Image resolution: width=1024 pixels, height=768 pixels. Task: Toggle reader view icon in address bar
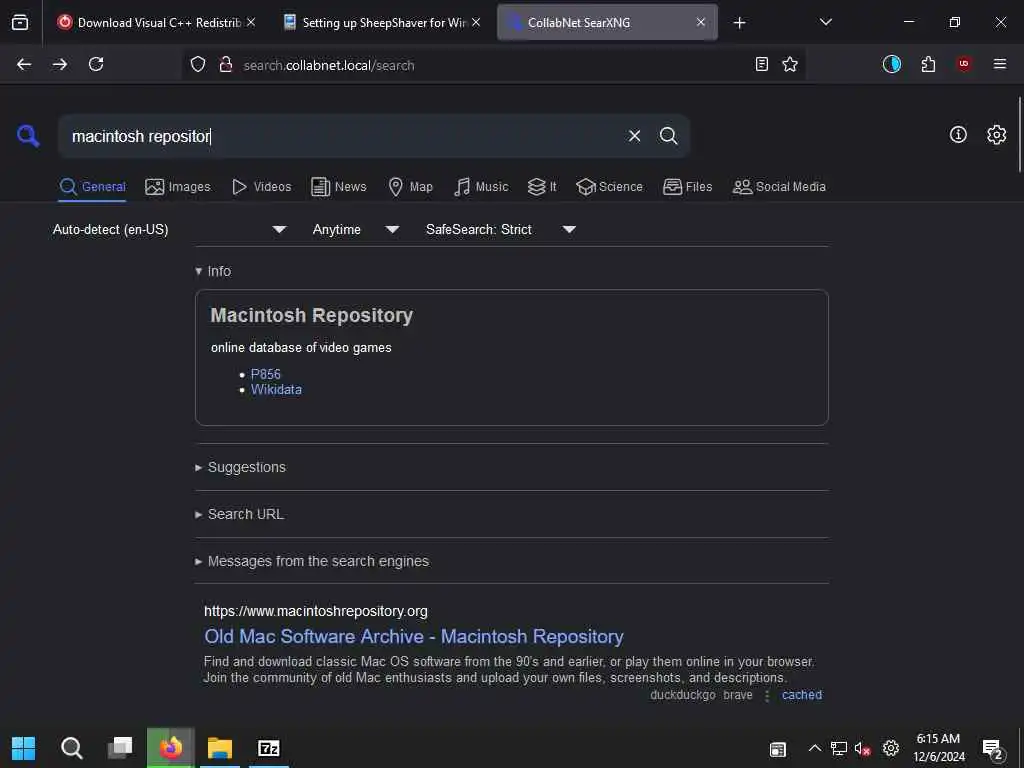tap(761, 64)
